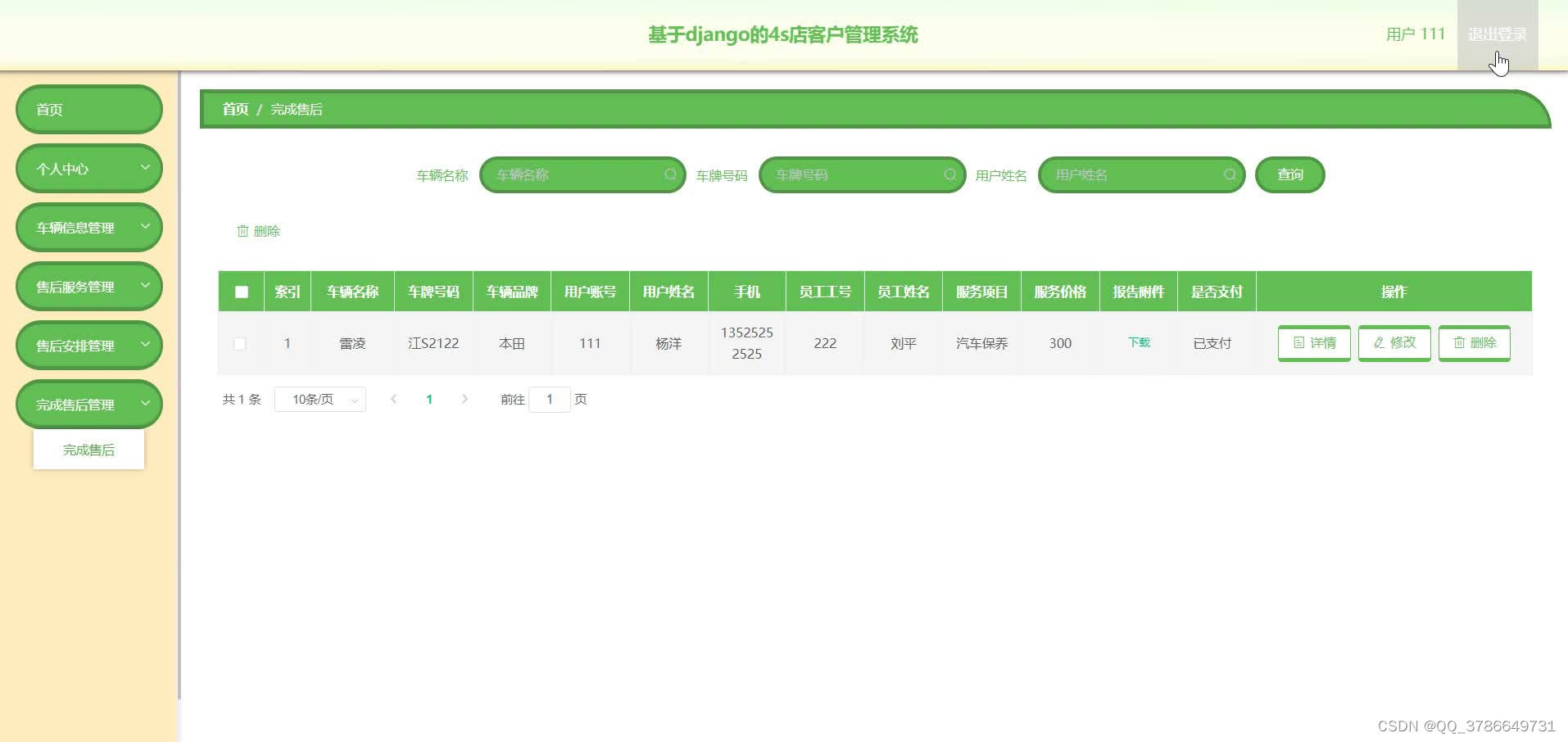This screenshot has width=1568, height=742.
Task: Collapse the 完成售后管理 menu
Action: pos(89,405)
